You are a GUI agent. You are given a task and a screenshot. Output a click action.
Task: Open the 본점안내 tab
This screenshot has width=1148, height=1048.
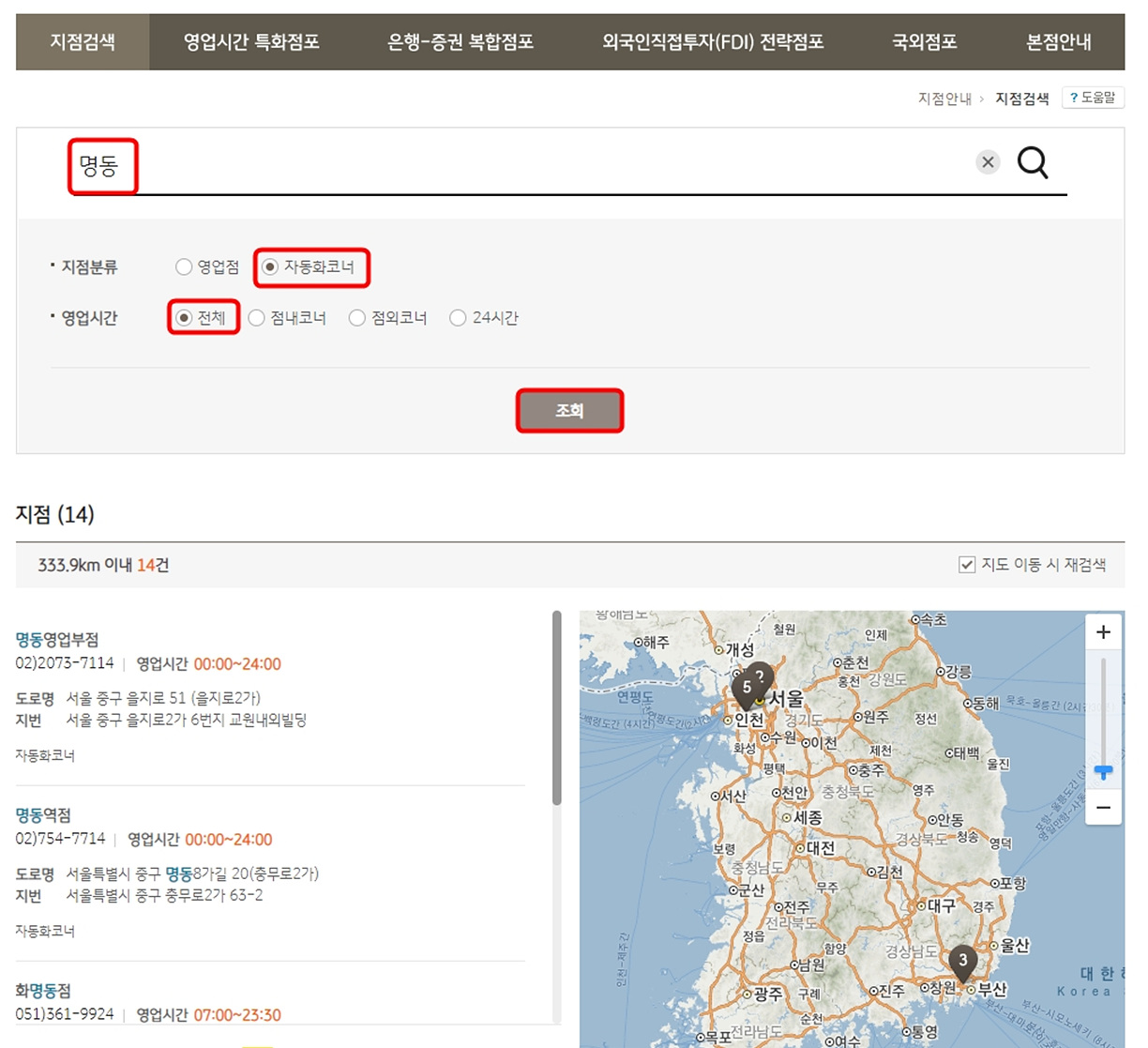pos(1059,42)
